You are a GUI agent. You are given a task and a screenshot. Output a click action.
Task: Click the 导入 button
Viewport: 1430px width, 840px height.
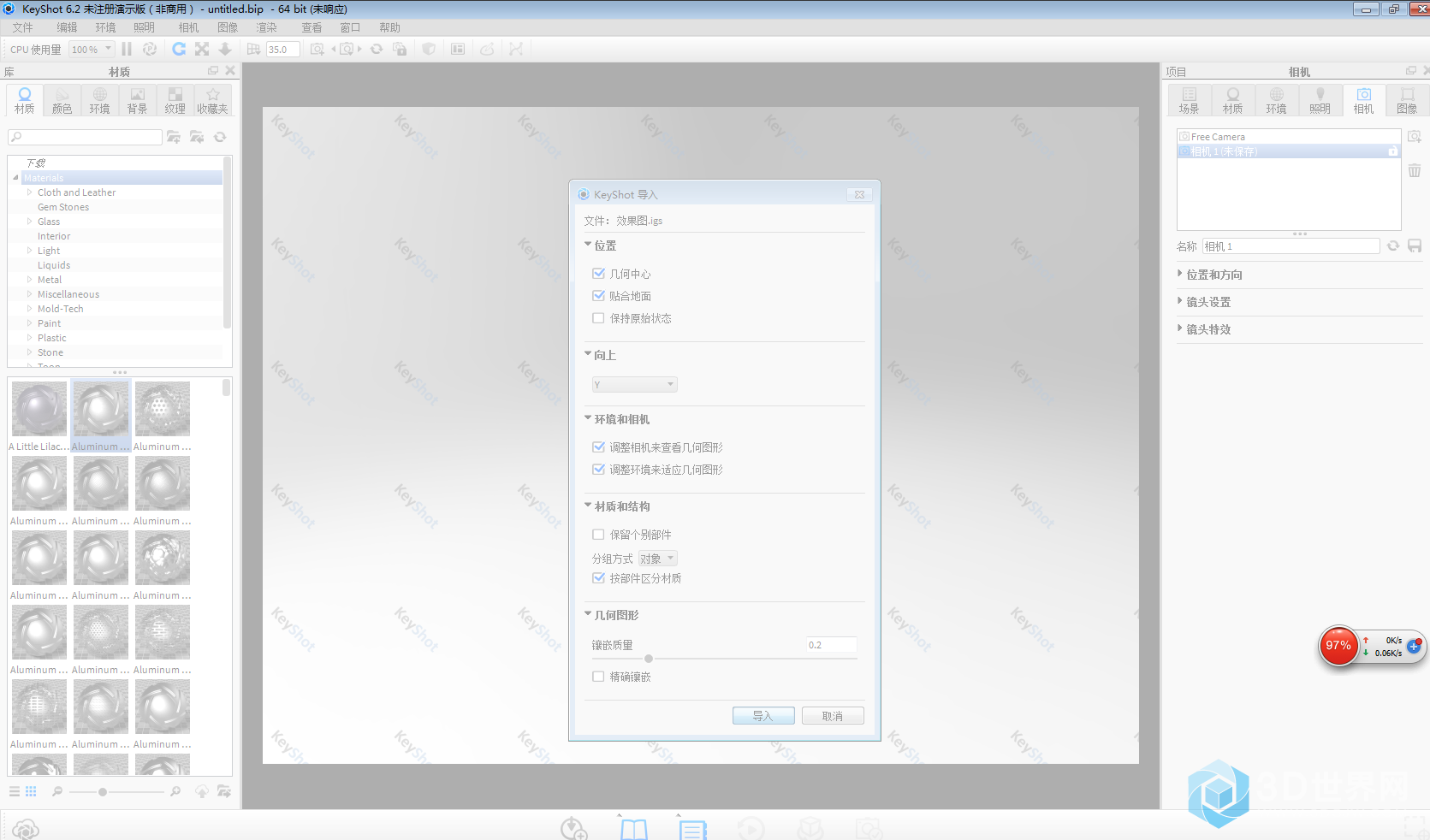click(x=763, y=716)
